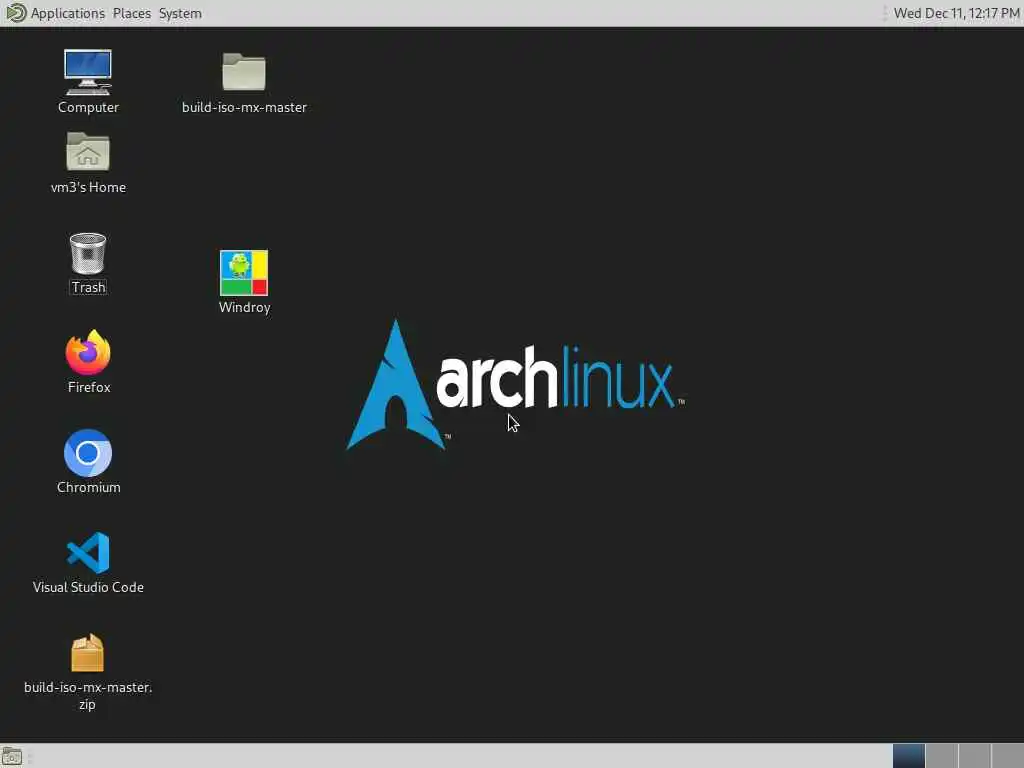
Task: Launch Windroy from the desktop
Action: [244, 273]
